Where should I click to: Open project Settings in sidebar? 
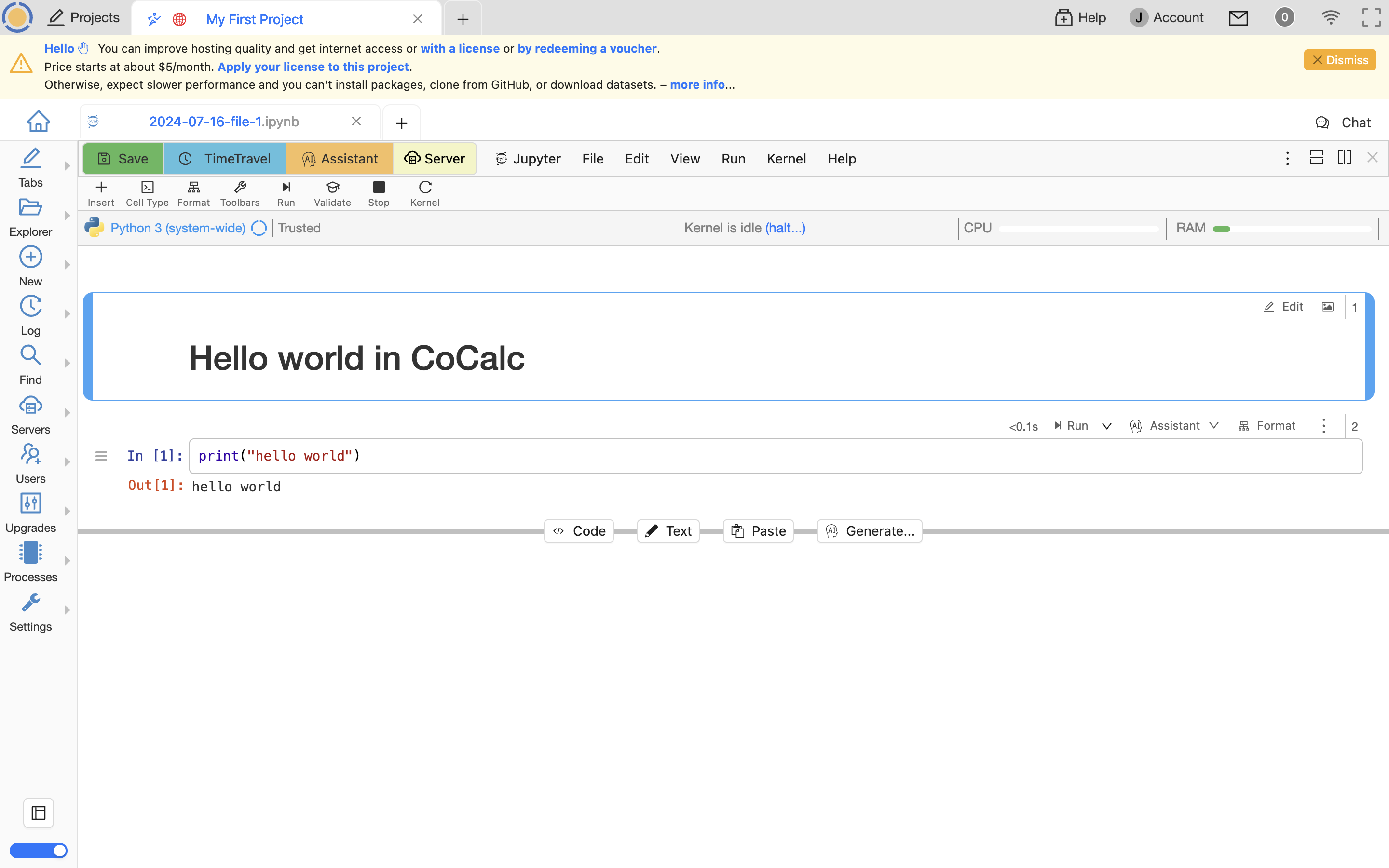point(30,612)
